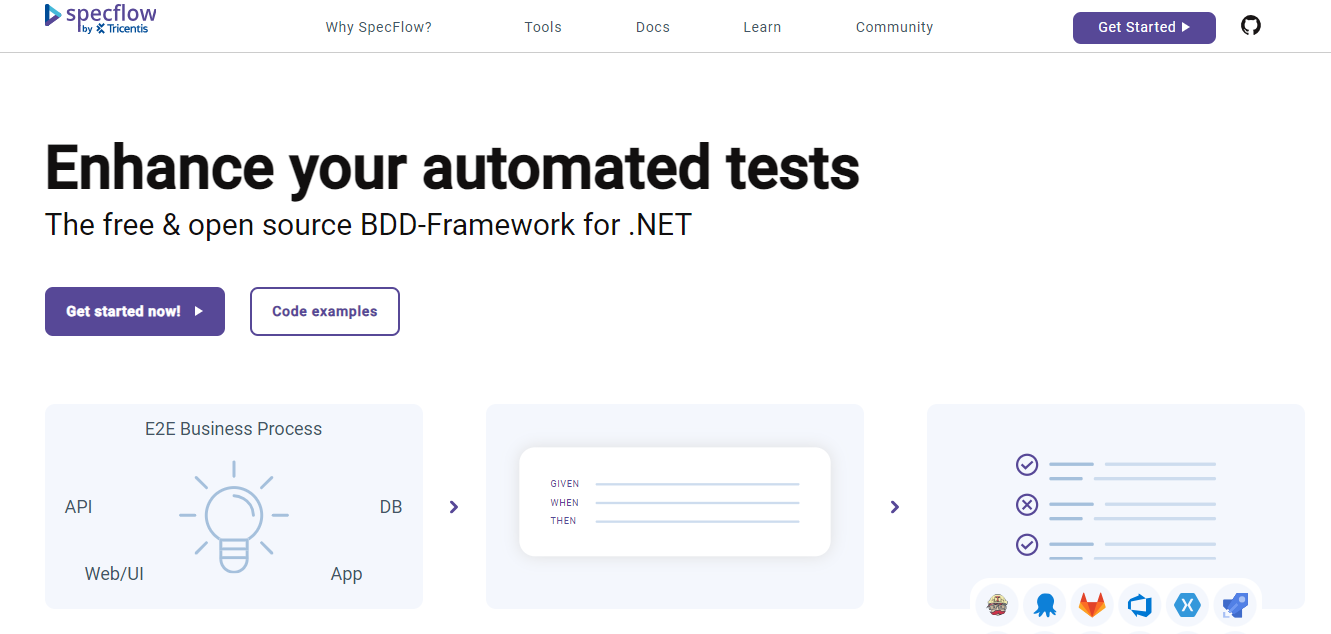Click the Xamarin hexagon X icon
The width and height of the screenshot is (1331, 634).
pos(1188,605)
